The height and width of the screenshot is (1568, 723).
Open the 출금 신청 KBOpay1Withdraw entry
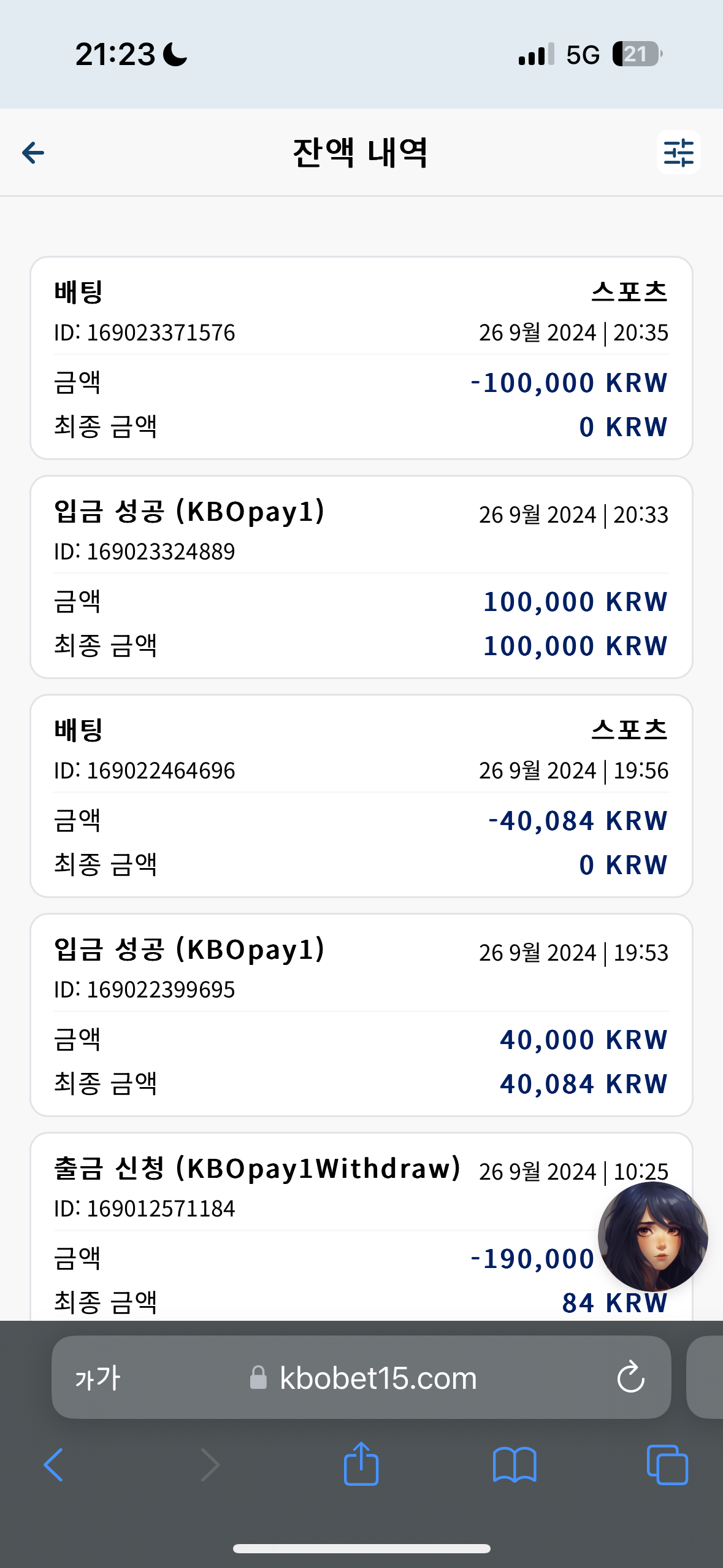click(361, 1227)
